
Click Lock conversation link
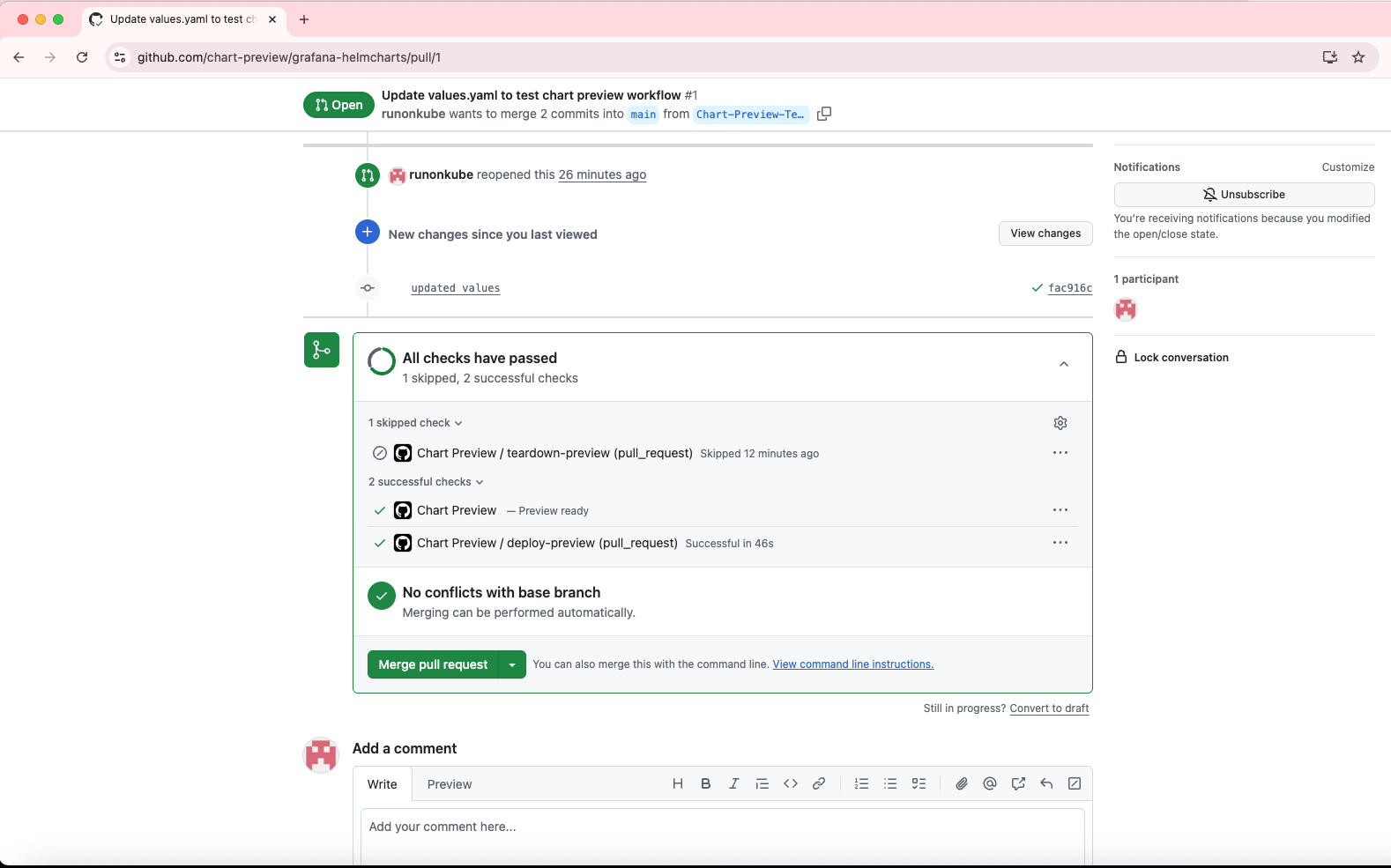[1172, 358]
